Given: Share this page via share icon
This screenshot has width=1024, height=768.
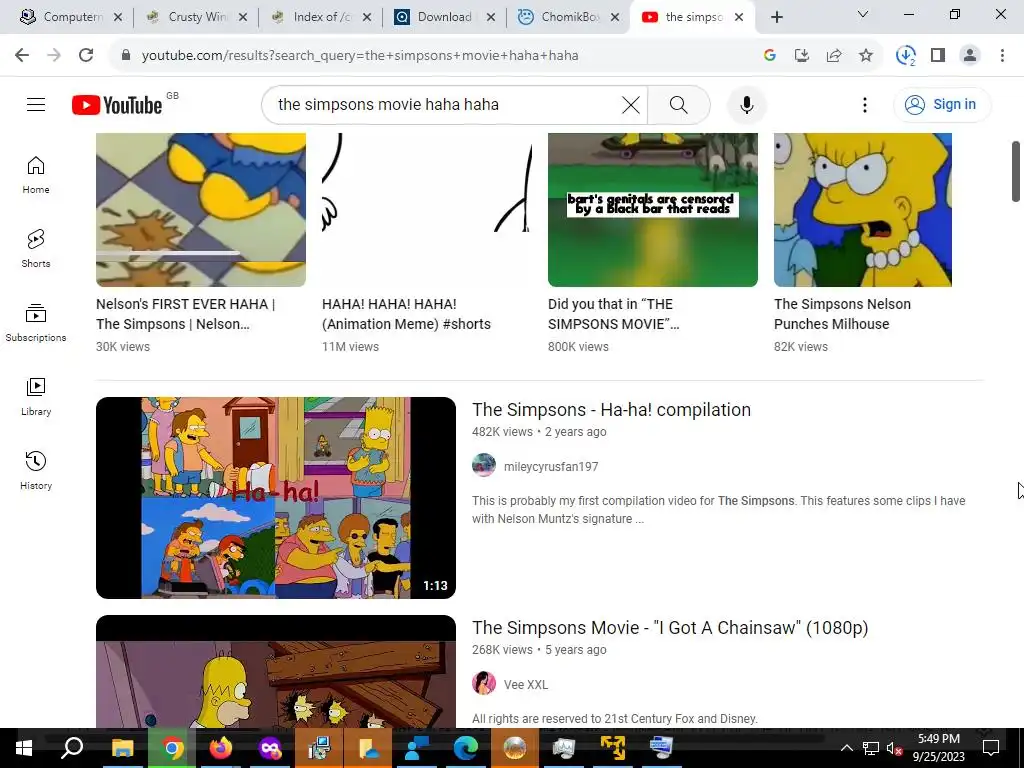Looking at the screenshot, I should tap(833, 55).
